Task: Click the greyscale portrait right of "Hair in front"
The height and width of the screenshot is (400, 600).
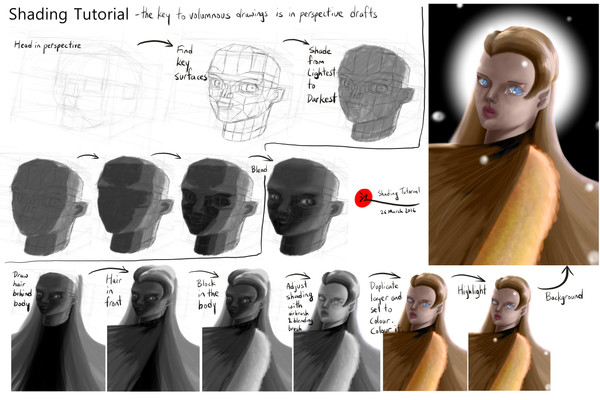Action: pos(153,328)
